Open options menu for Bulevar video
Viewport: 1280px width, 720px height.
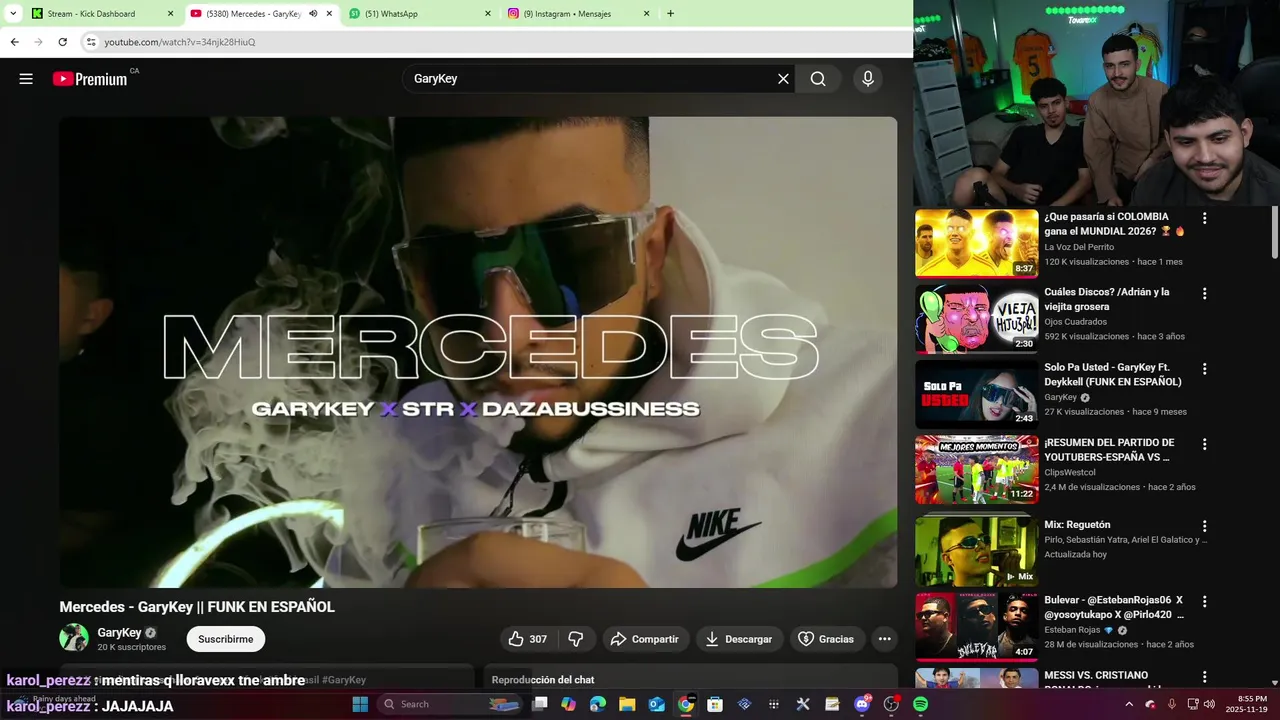pyautogui.click(x=1204, y=602)
